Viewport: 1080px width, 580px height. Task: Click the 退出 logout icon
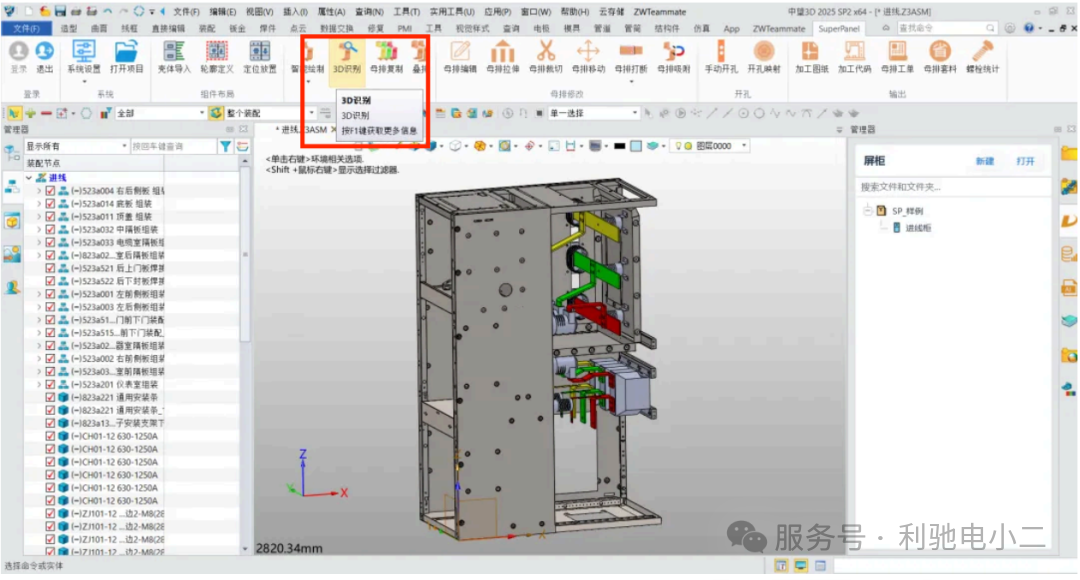coord(45,56)
